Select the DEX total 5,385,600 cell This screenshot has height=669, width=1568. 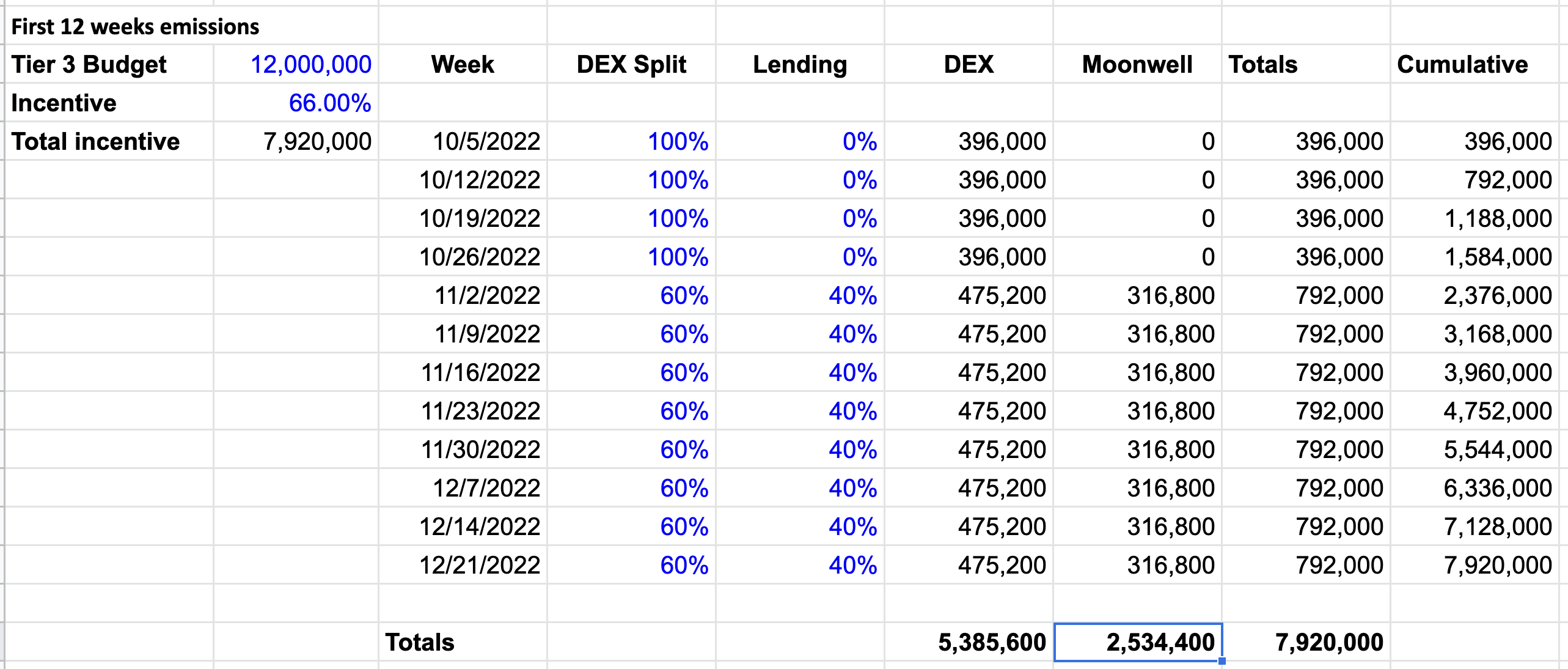coord(991,642)
